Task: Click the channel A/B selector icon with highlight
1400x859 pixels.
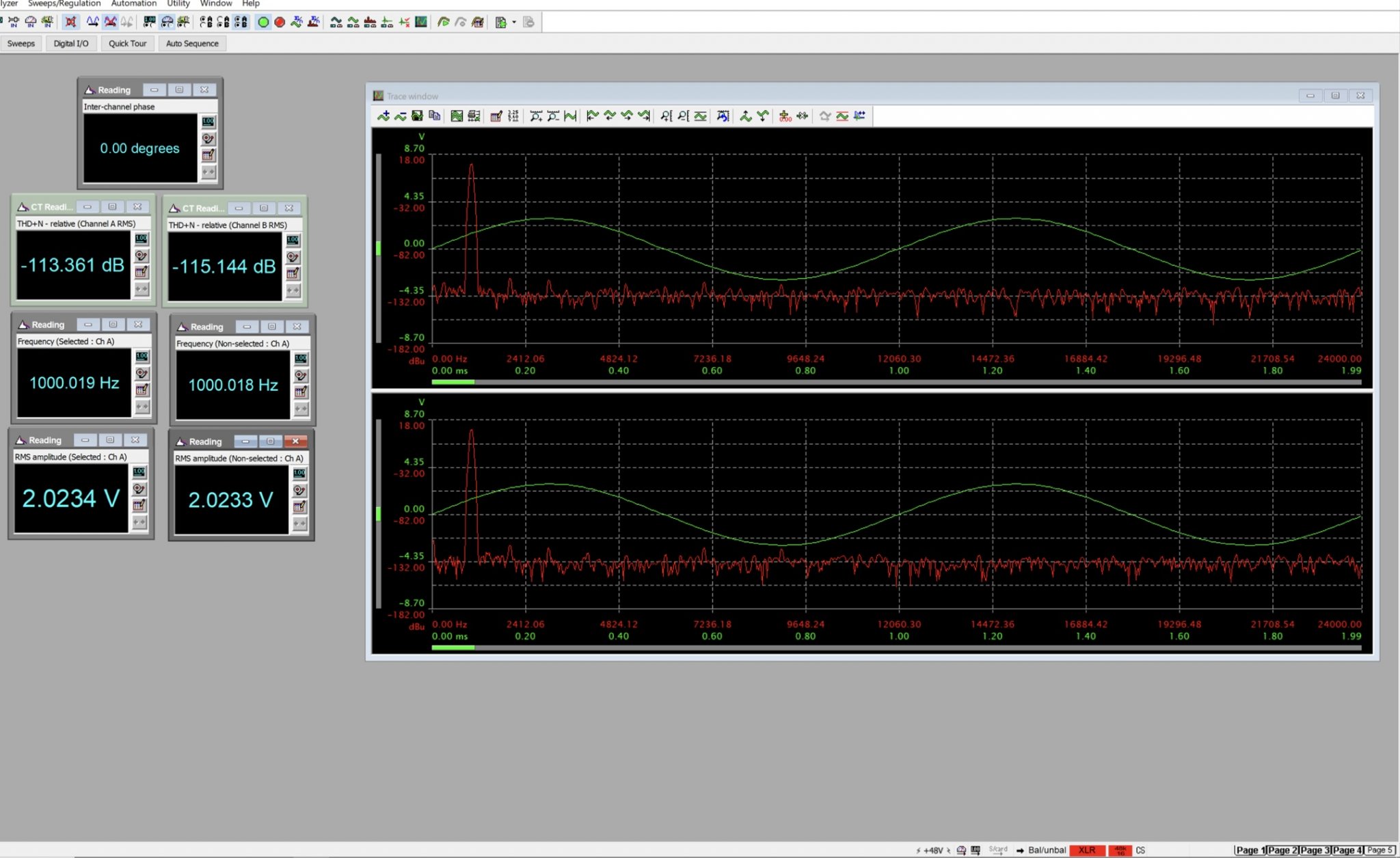Action: coord(241,22)
